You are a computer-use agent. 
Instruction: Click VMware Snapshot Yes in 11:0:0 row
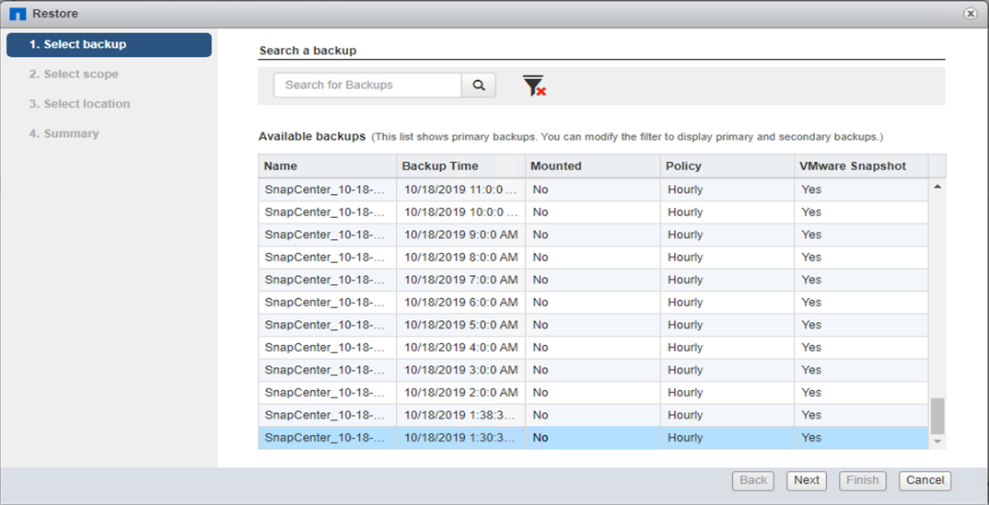(811, 190)
